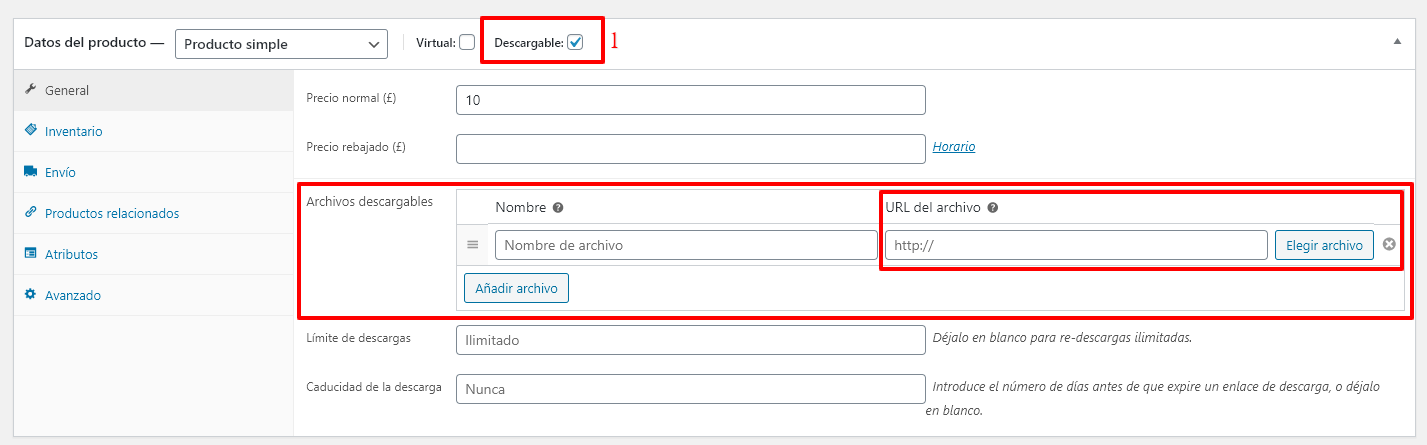Click the URL del archivo column header
1427x445 pixels.
click(933, 208)
